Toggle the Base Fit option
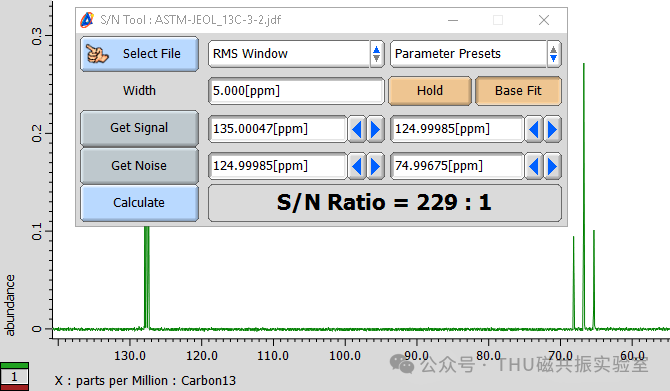This screenshot has height=391, width=670. coord(518,91)
